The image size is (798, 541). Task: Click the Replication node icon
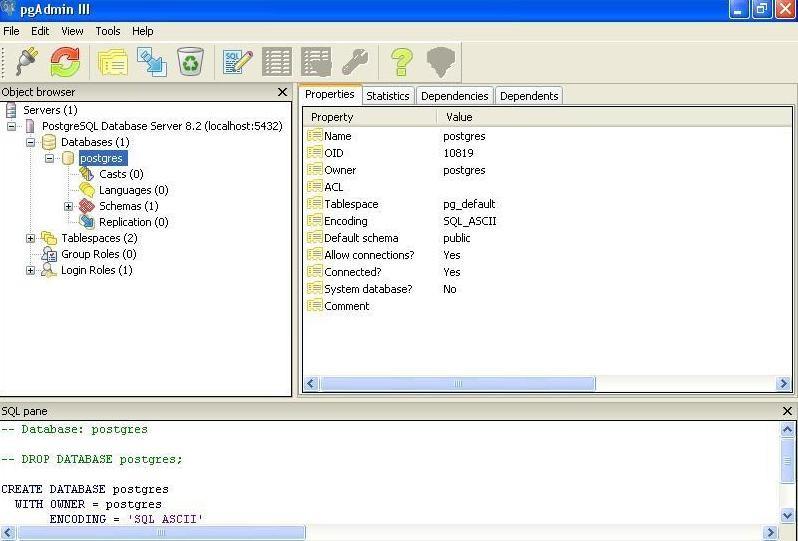coord(87,222)
